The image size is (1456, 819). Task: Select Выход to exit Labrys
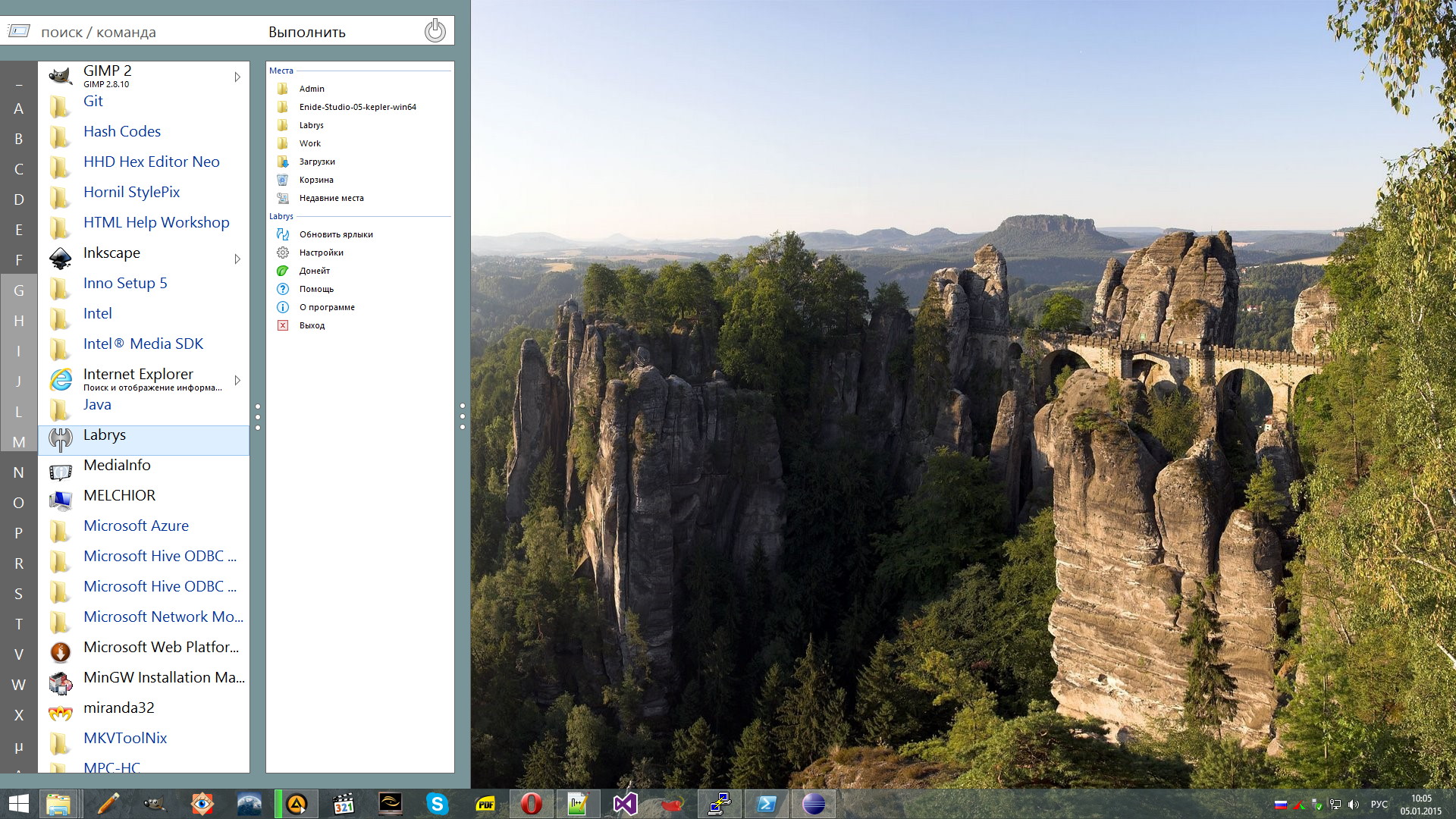312,325
